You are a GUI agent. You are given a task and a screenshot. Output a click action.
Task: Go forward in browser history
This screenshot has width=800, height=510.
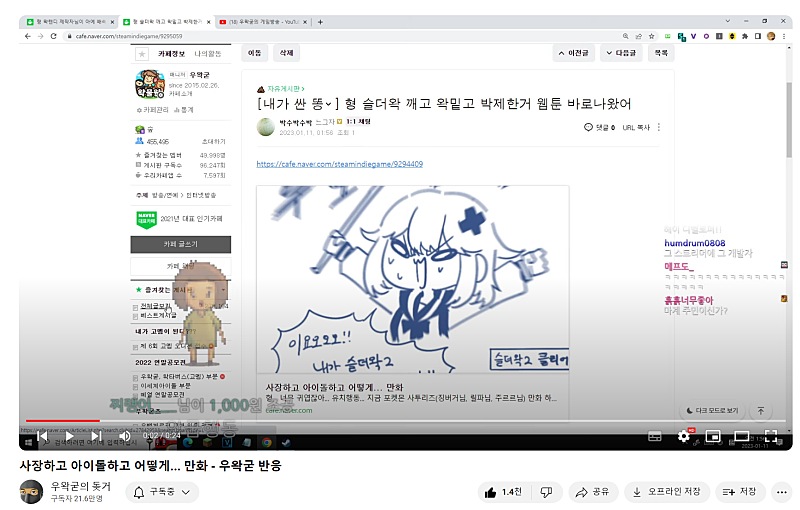tap(40, 36)
